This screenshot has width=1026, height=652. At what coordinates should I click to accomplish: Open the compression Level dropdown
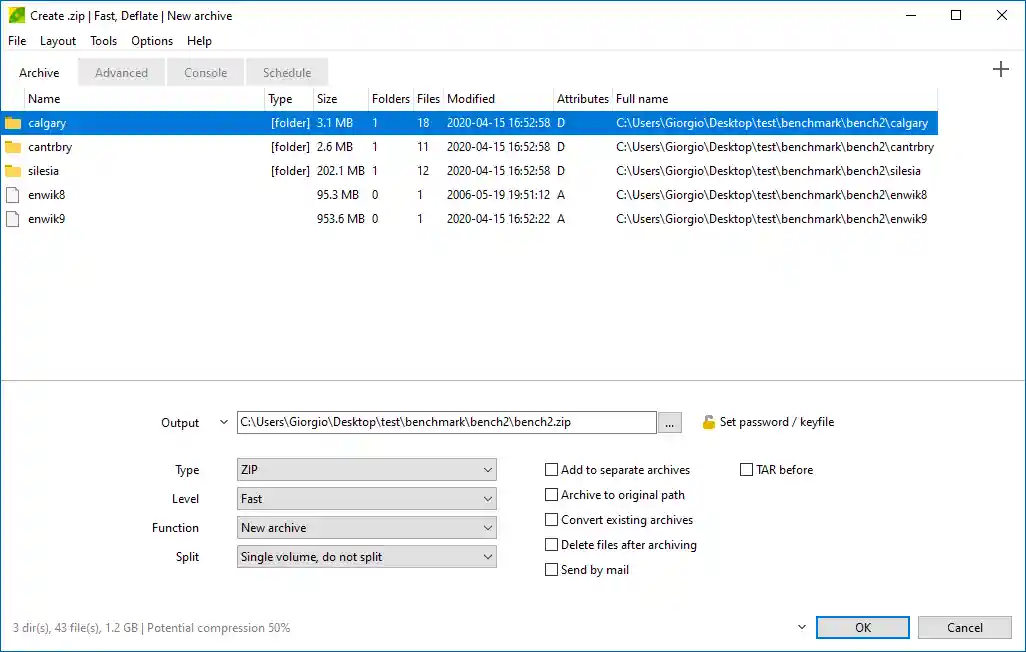tap(366, 498)
